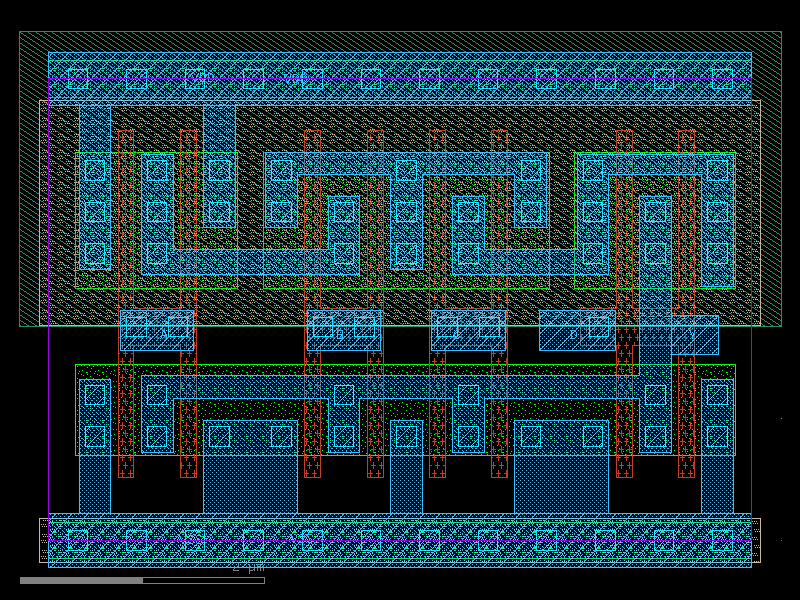Select the leftmost contact in the top power rail

(78, 79)
